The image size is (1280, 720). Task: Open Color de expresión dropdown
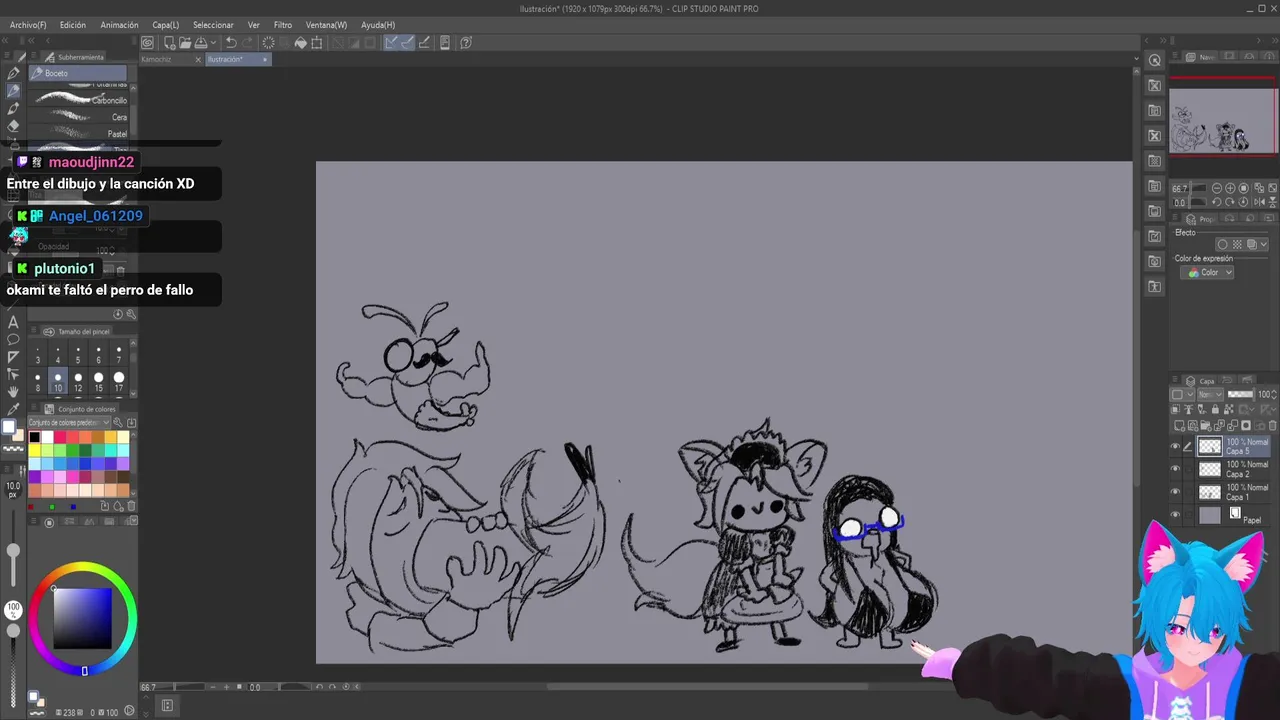1207,272
